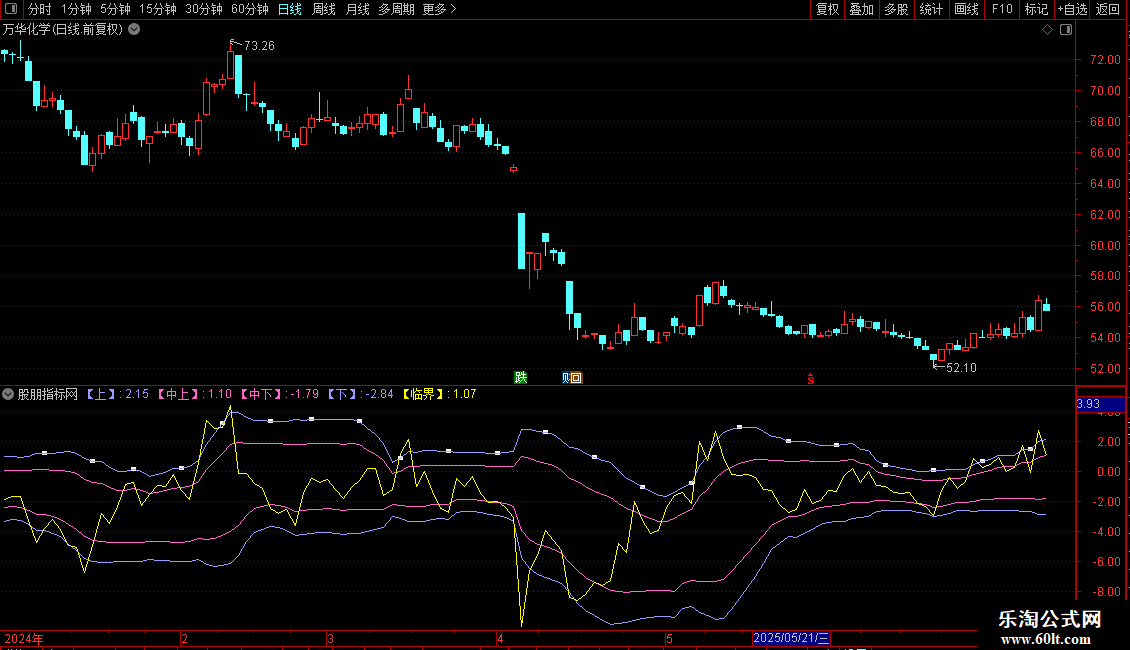Click the 财 finance marker icon
1130x650 pixels.
pos(566,377)
